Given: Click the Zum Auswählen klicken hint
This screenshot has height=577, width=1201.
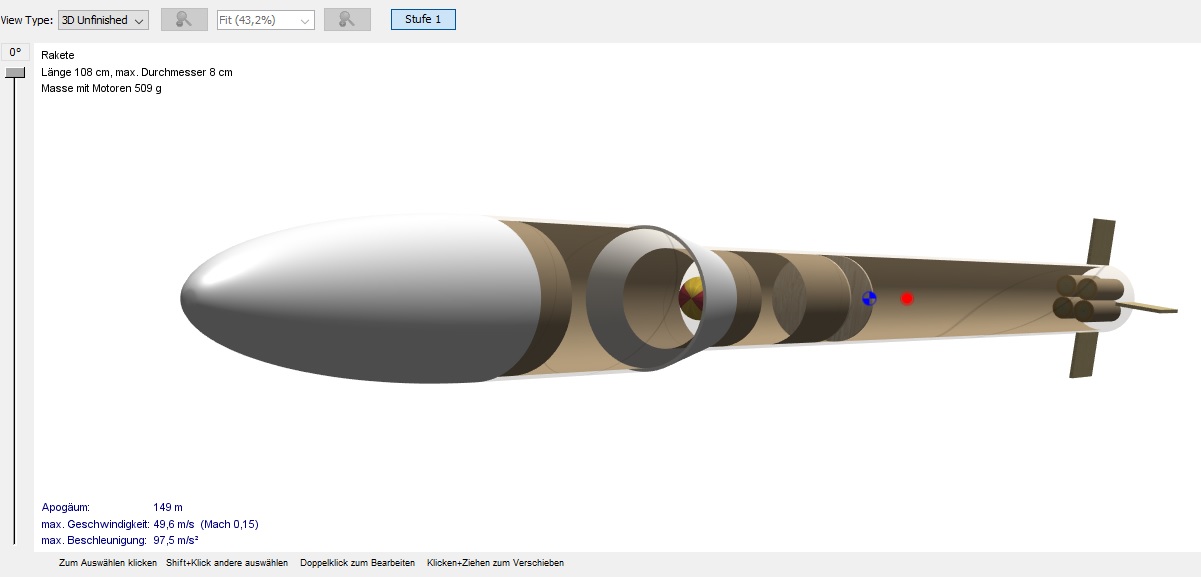Looking at the screenshot, I should [108, 563].
